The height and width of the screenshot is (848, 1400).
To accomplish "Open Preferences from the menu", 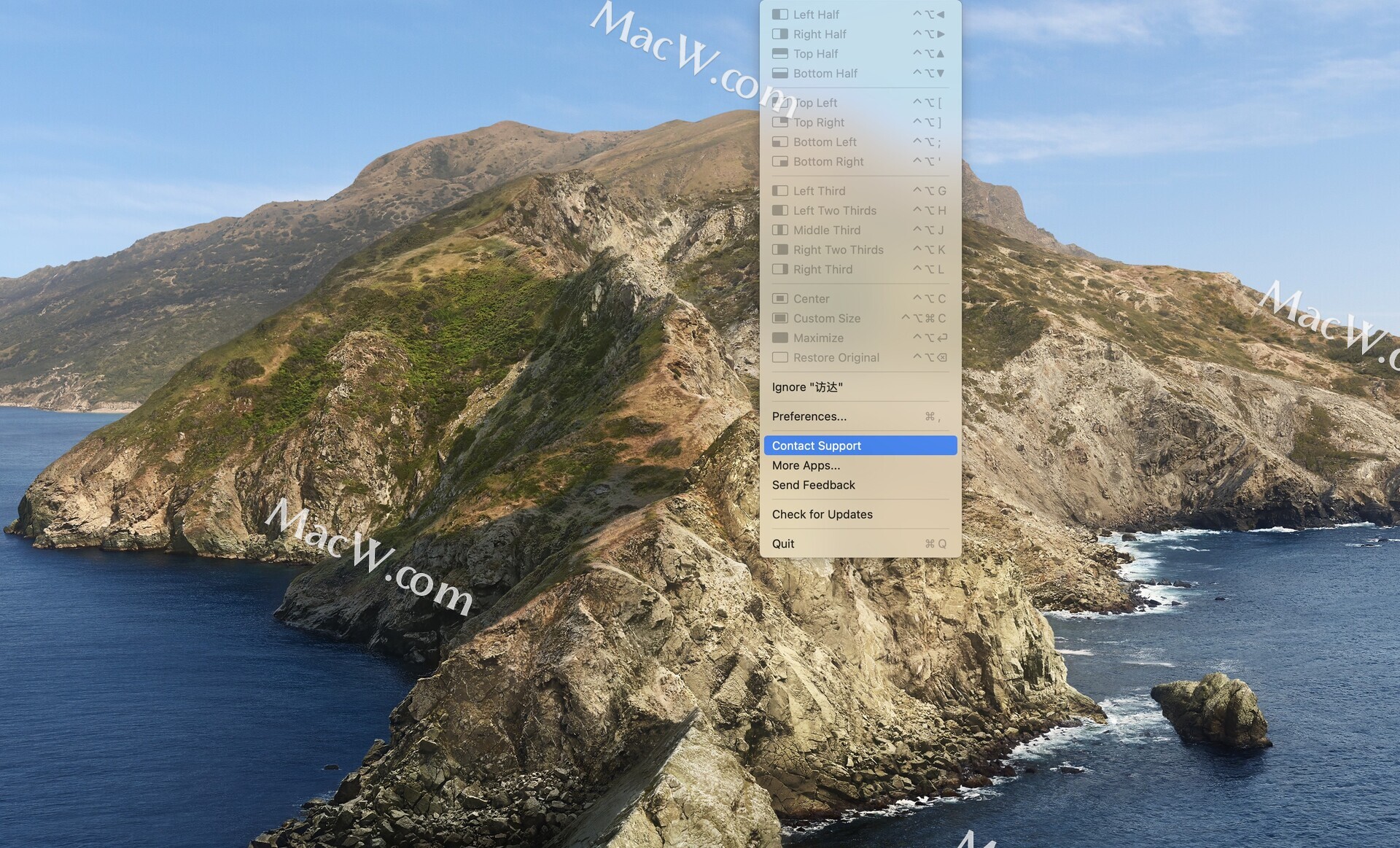I will 809,416.
